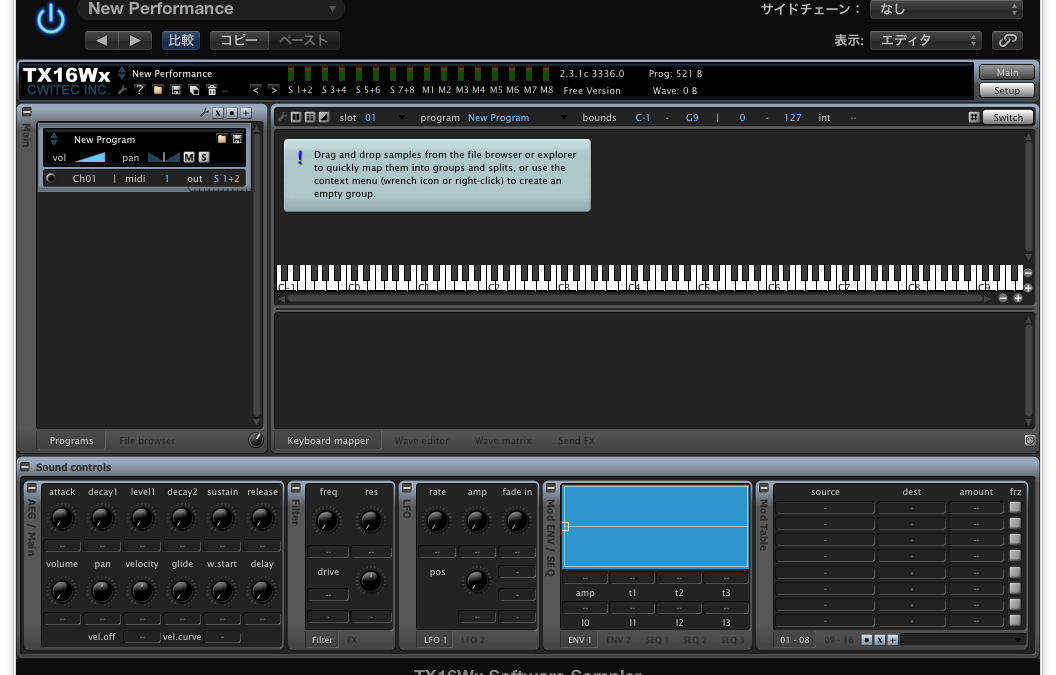Click the grid icon beside Switch button
Viewport: 1056px width, 675px height.
pyautogui.click(x=973, y=117)
